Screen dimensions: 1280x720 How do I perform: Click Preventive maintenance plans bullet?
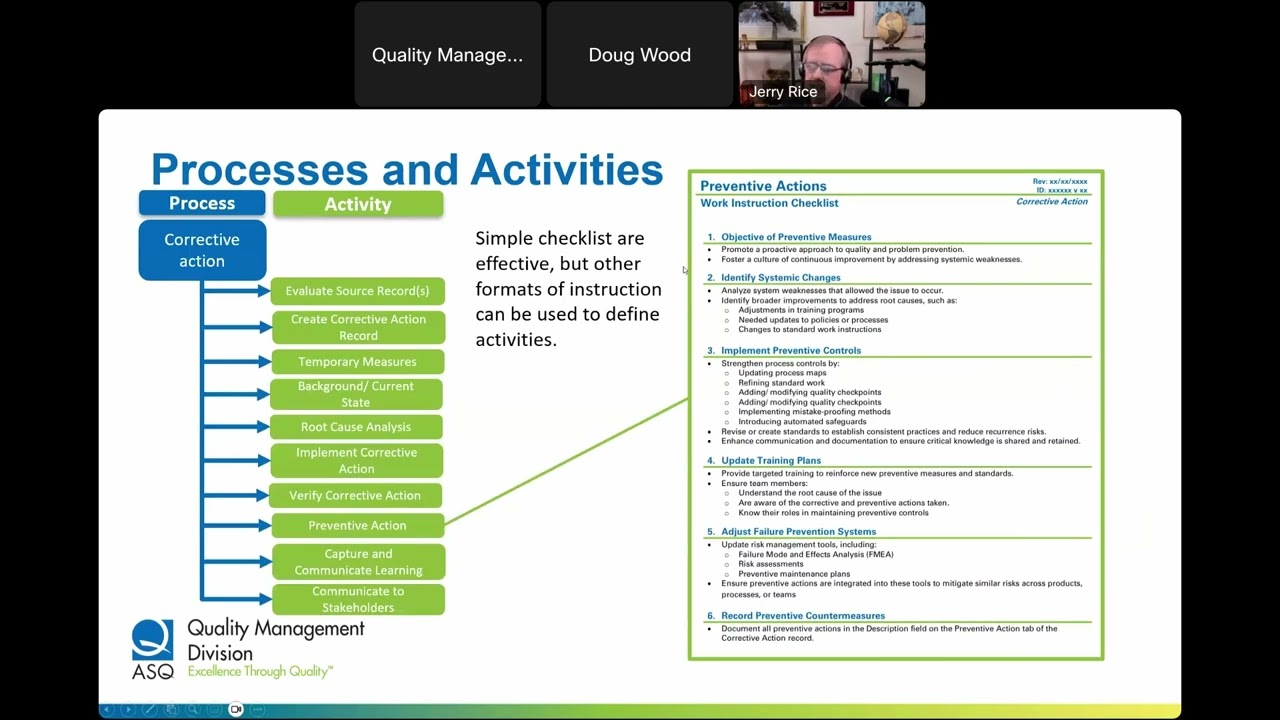point(794,574)
